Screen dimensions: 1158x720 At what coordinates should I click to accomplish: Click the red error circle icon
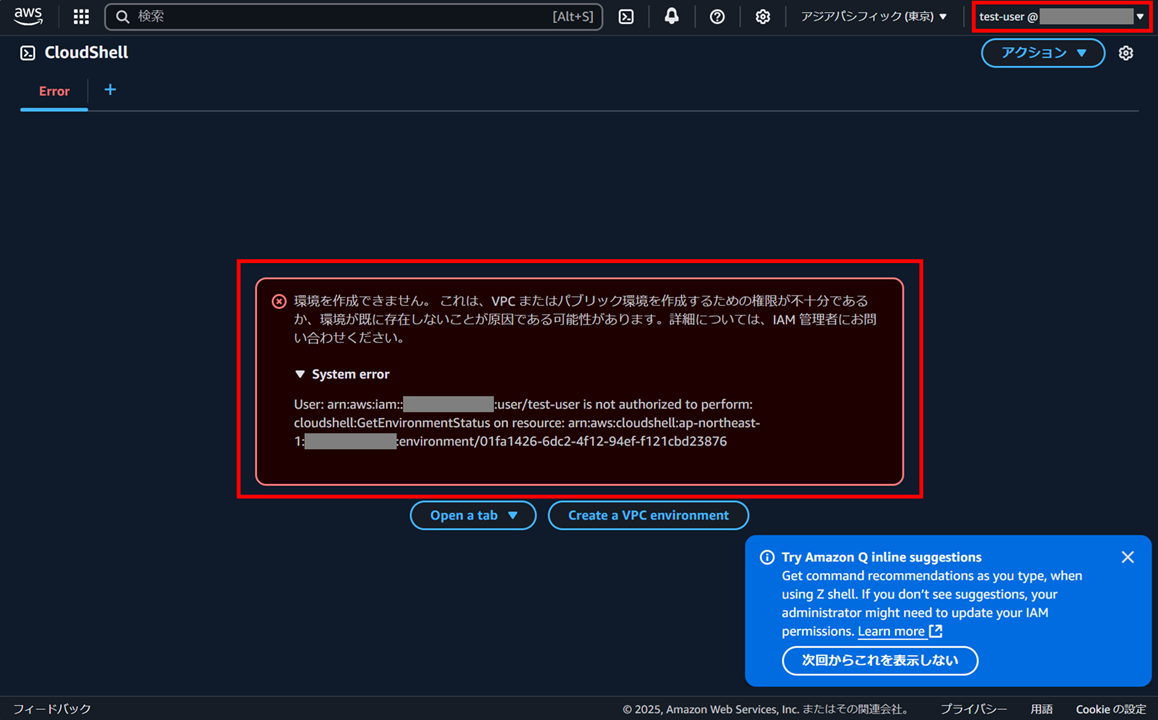[278, 301]
